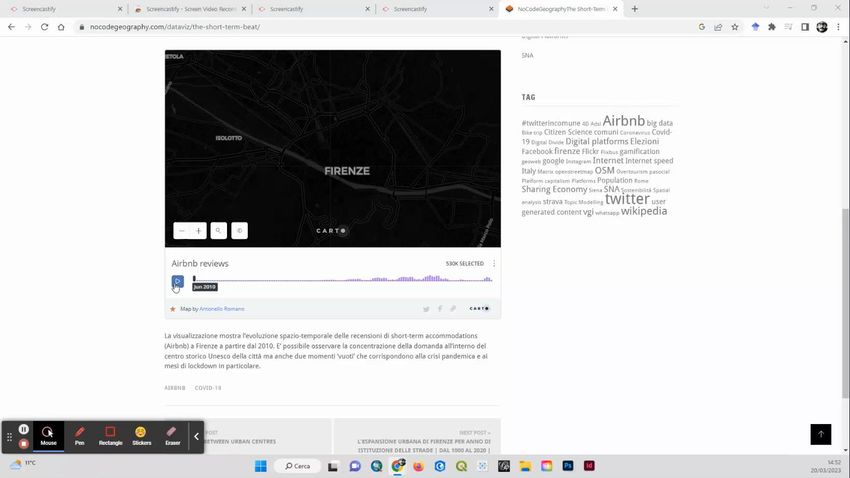Grab the Screencastify toolbar drag handle

pyautogui.click(x=9, y=436)
